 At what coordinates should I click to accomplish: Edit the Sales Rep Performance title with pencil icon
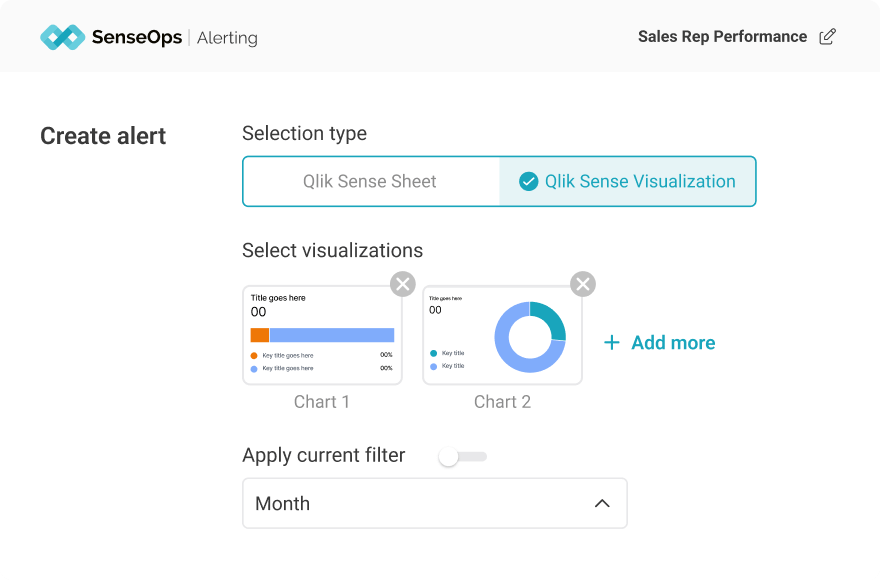click(x=827, y=36)
